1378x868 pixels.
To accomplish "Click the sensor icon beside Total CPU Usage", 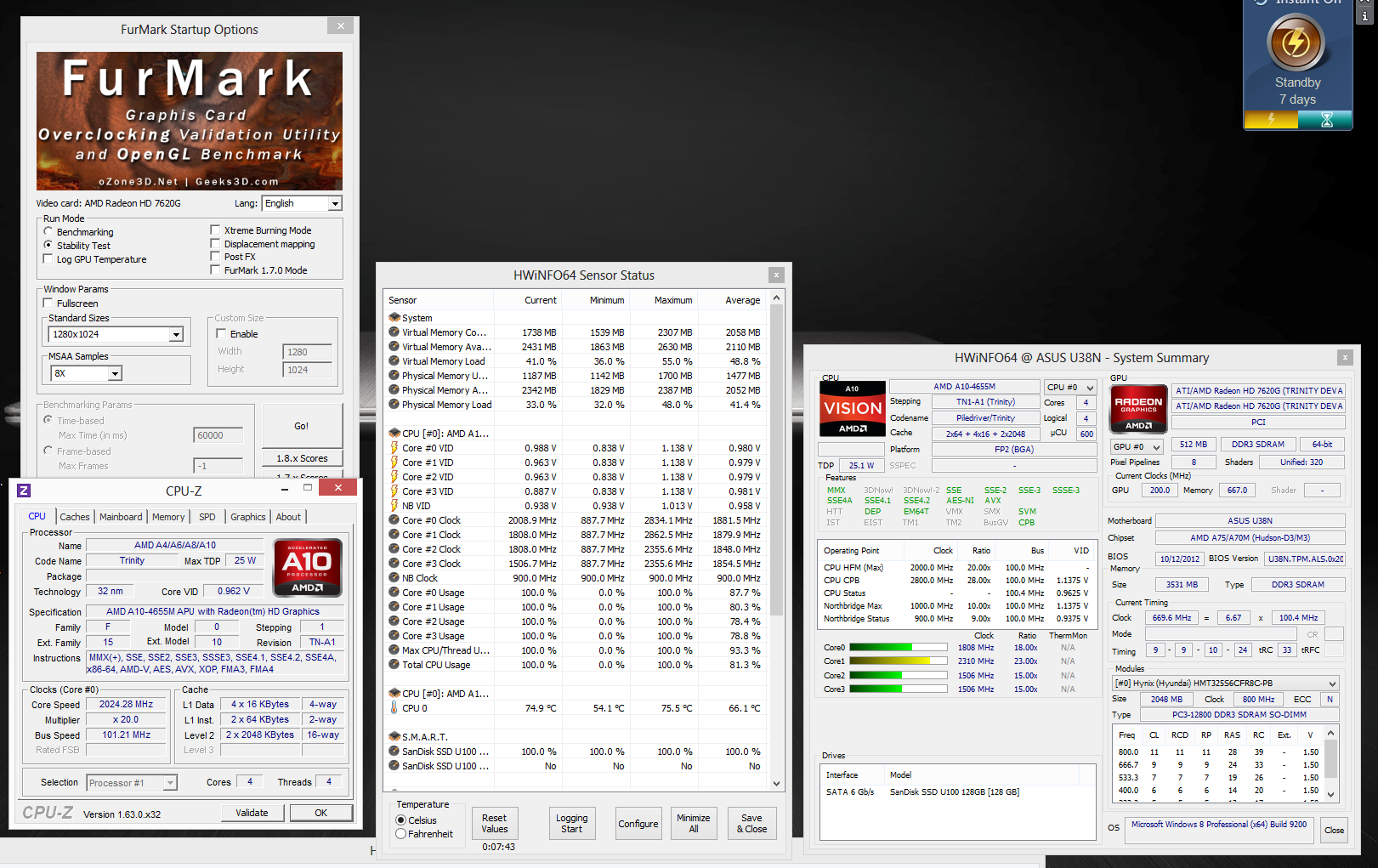I will click(394, 664).
